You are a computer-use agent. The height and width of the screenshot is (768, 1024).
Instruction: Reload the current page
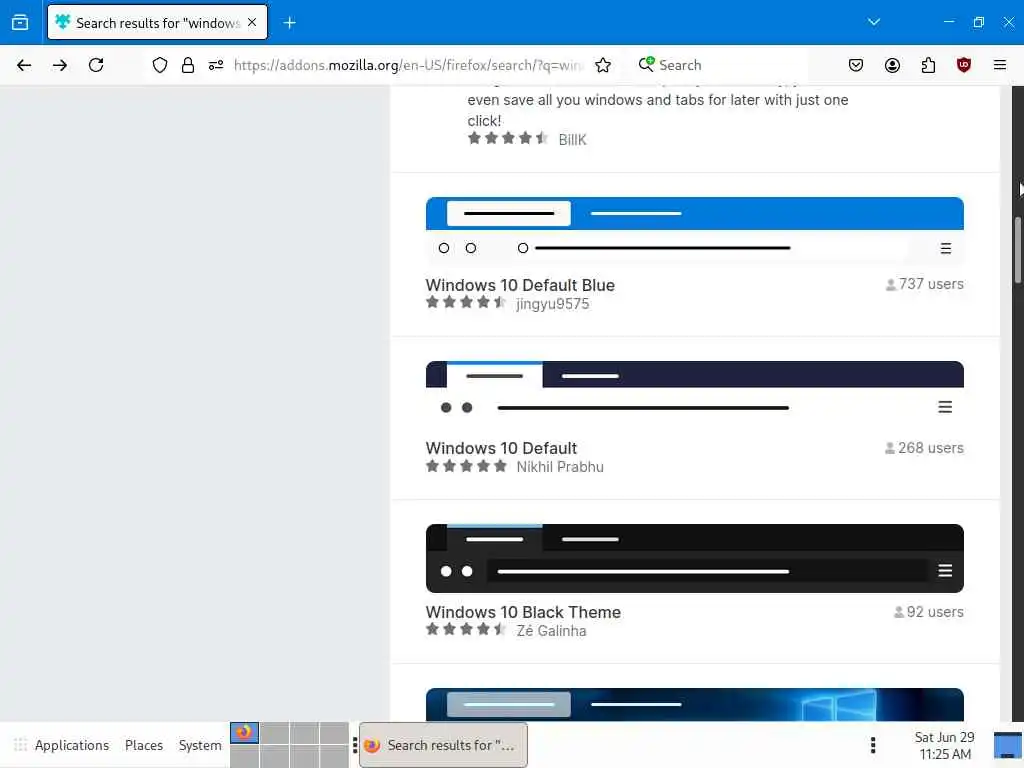[x=96, y=65]
